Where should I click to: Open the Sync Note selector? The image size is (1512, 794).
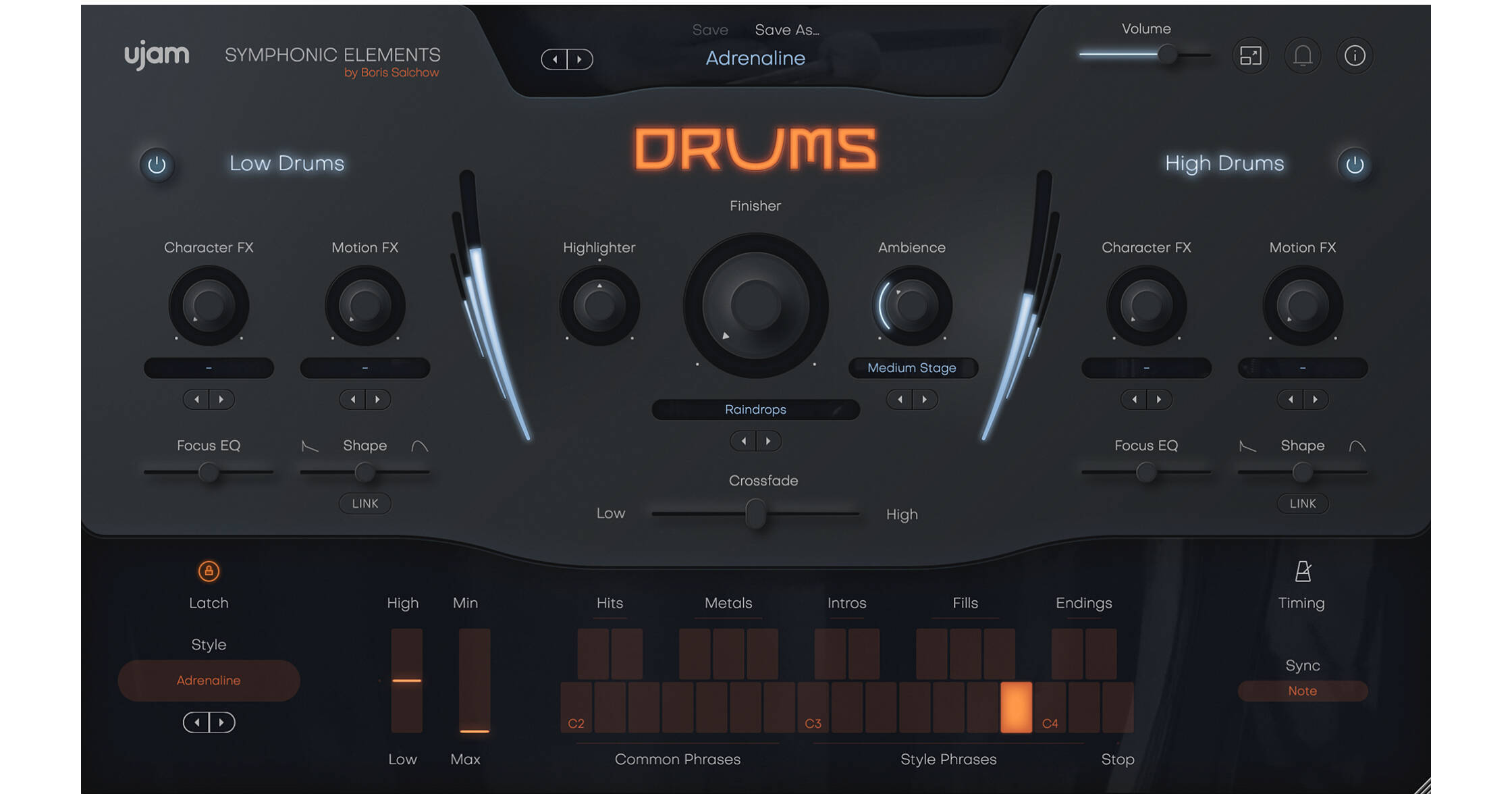(x=1303, y=690)
